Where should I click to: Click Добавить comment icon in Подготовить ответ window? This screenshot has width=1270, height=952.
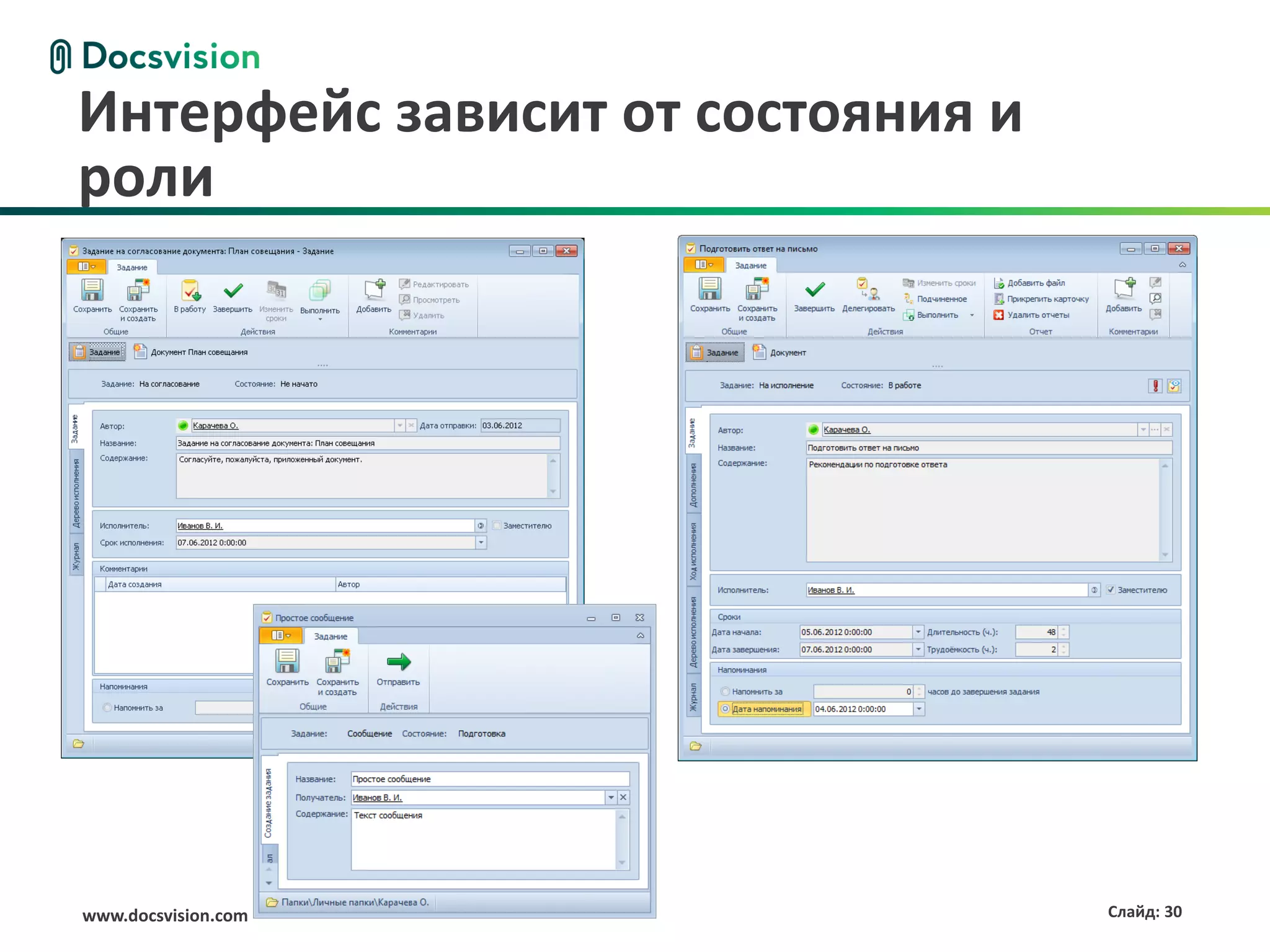pos(1124,289)
